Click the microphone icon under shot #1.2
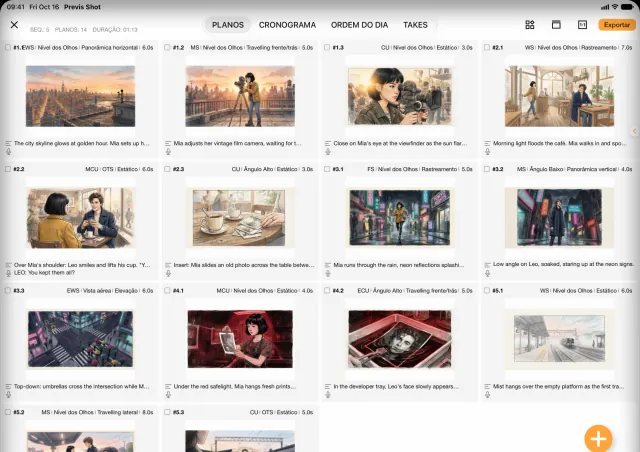Viewport: 640px width, 452px height. pyautogui.click(x=168, y=152)
